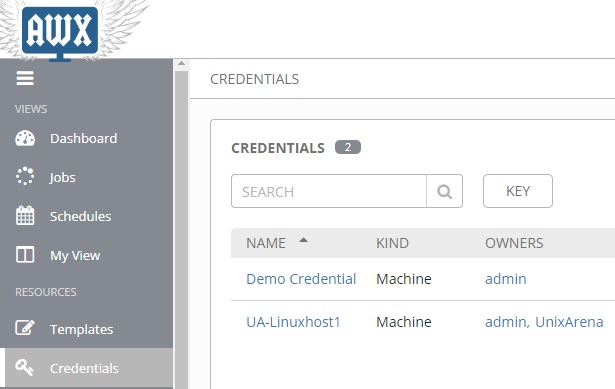Image resolution: width=615 pixels, height=389 pixels.
Task: Click the Credentials key icon
Action: click(24, 368)
